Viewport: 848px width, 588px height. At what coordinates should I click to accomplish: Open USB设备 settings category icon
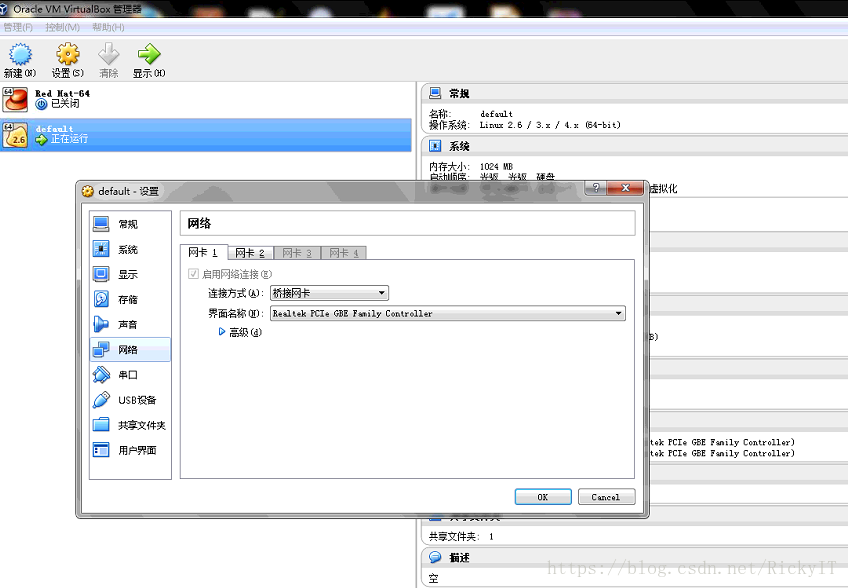click(101, 400)
